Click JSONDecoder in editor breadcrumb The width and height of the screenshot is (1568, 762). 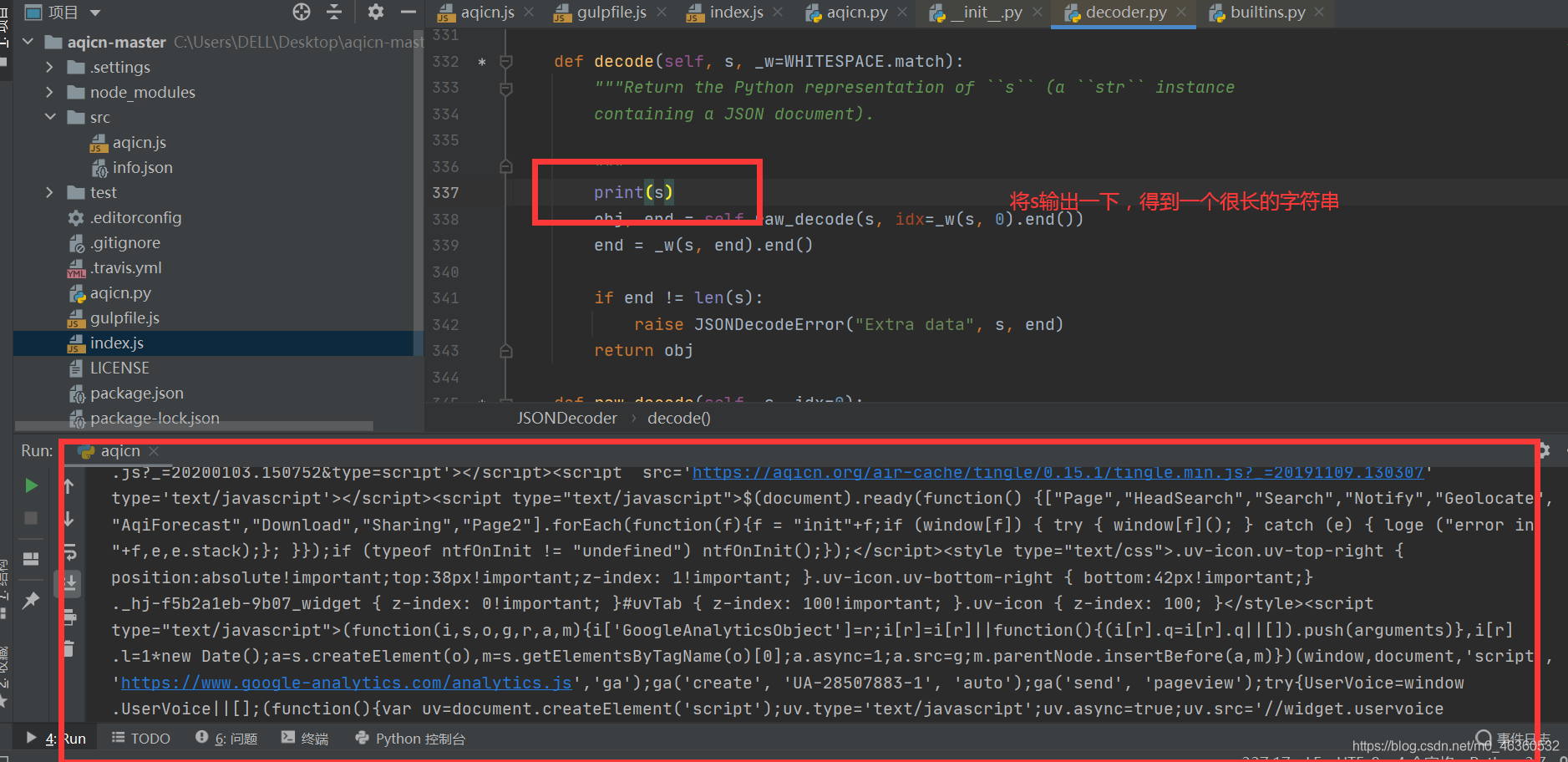(x=566, y=418)
